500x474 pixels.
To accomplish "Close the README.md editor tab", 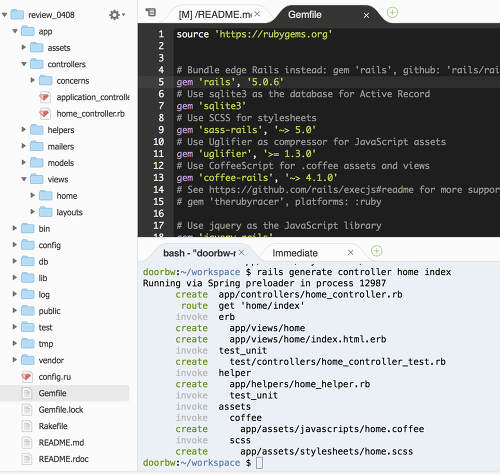I will click(x=257, y=14).
